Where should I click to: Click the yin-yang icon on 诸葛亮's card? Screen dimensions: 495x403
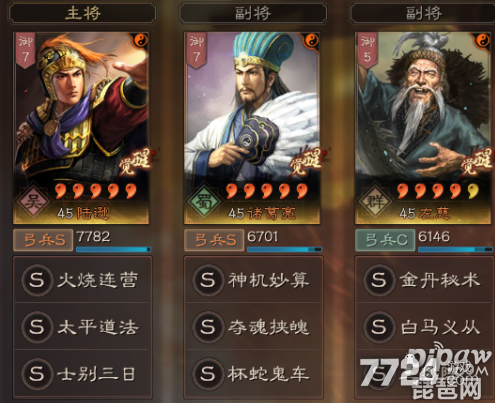312,41
